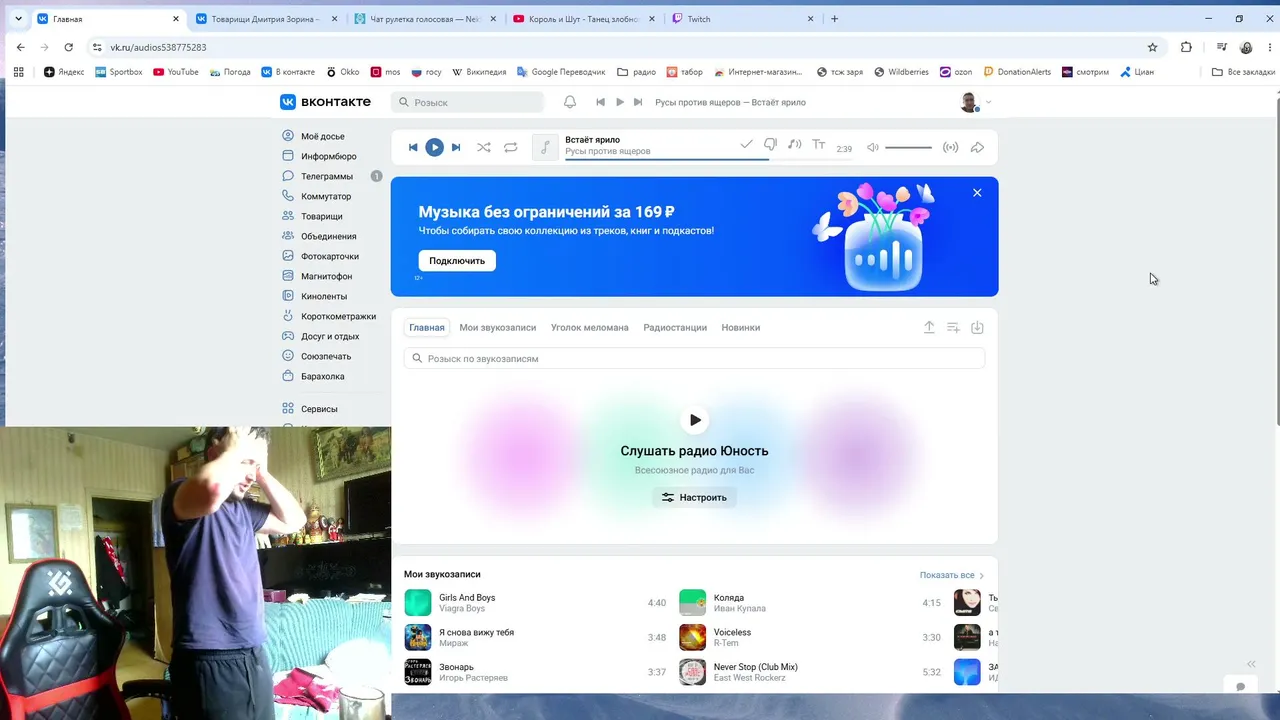The width and height of the screenshot is (1280, 720).
Task: Click the Подключить subscription button
Action: pos(457,261)
